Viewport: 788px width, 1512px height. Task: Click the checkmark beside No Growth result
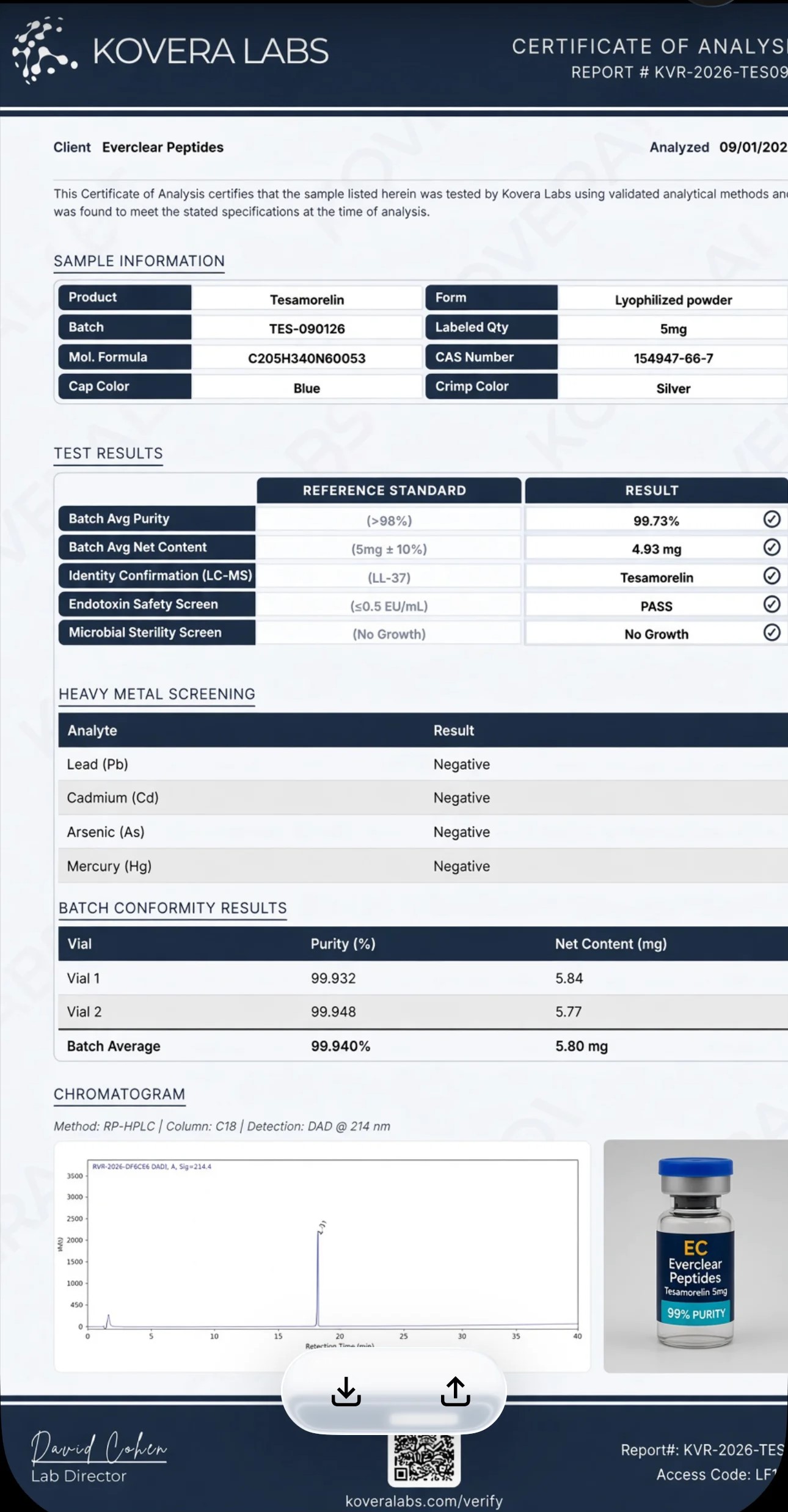[772, 632]
